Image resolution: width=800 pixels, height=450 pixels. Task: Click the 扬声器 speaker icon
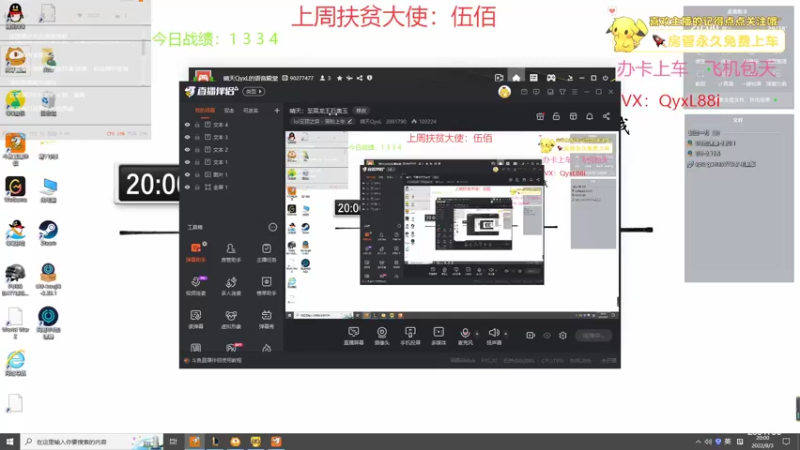[x=493, y=333]
